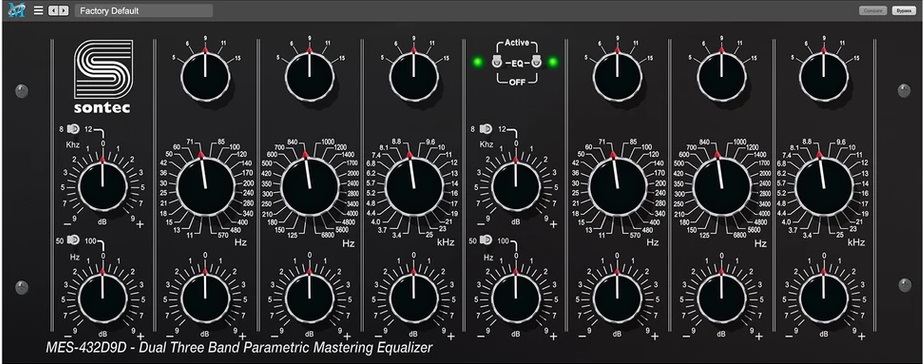Click the plugin logo icon at top-left
This screenshot has height=364, width=924.
[x=16, y=10]
